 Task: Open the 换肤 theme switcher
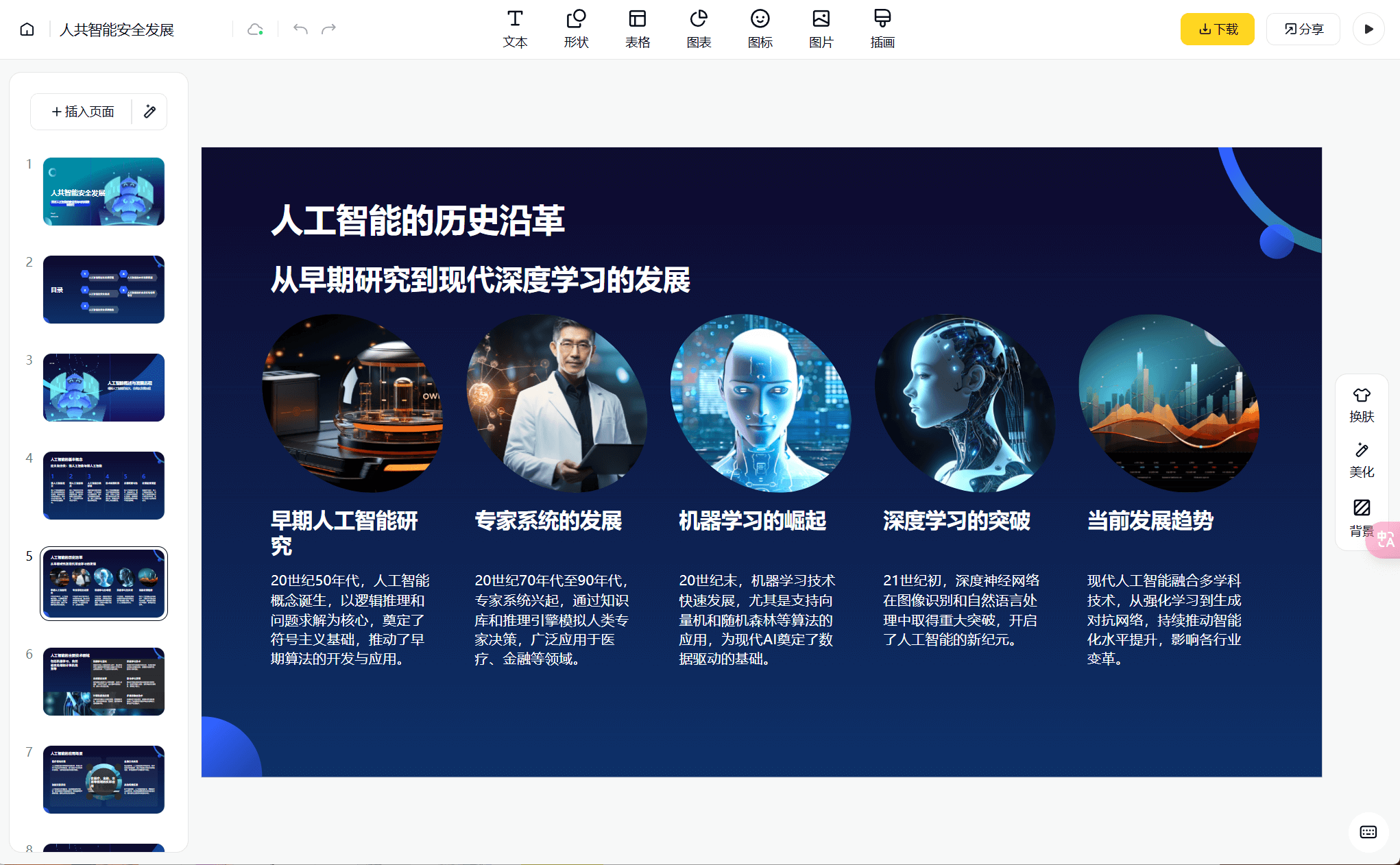tap(1361, 404)
